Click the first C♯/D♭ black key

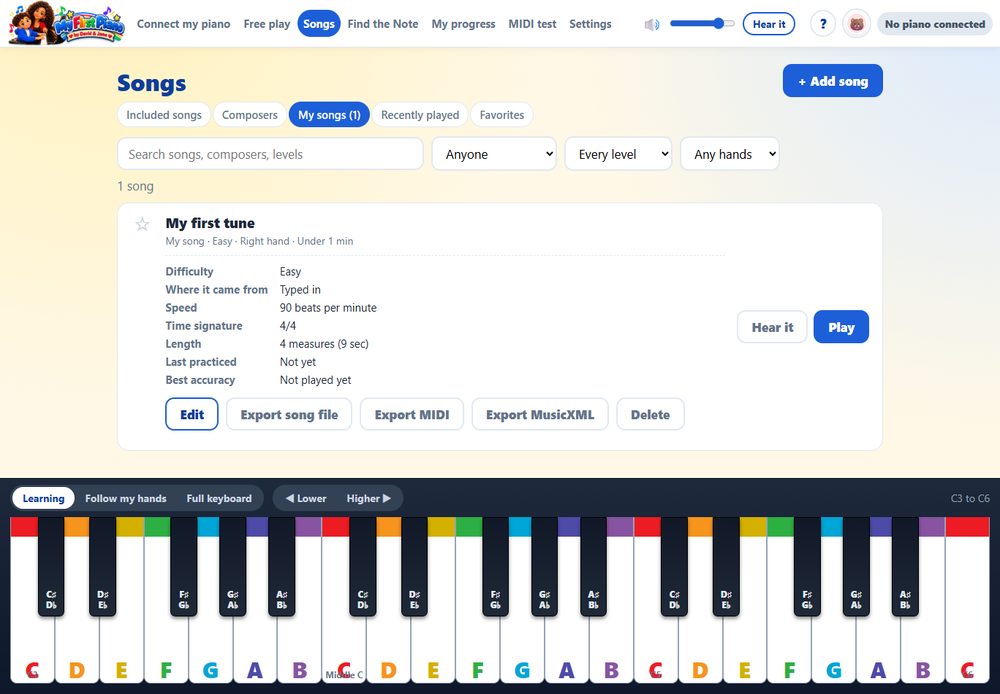point(51,566)
